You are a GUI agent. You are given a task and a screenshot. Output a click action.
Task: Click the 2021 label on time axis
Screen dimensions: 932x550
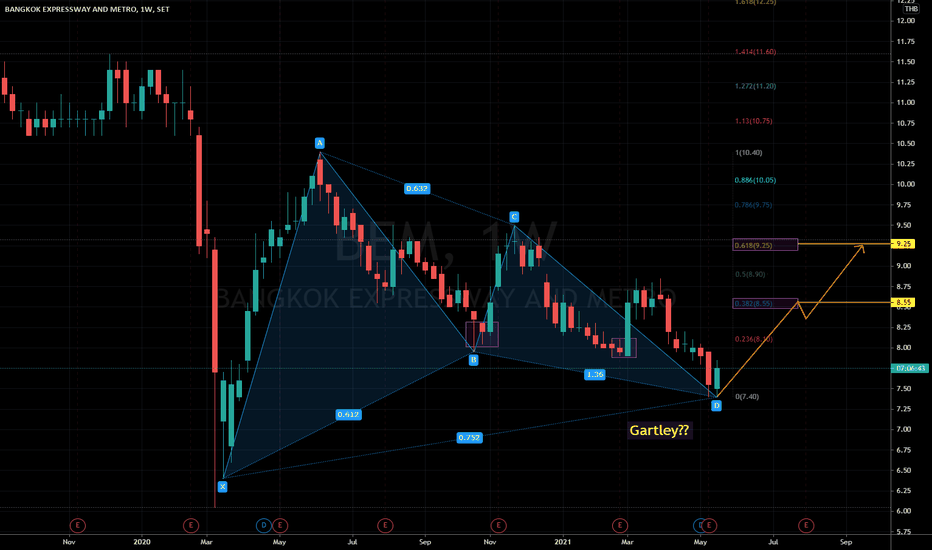pos(562,542)
